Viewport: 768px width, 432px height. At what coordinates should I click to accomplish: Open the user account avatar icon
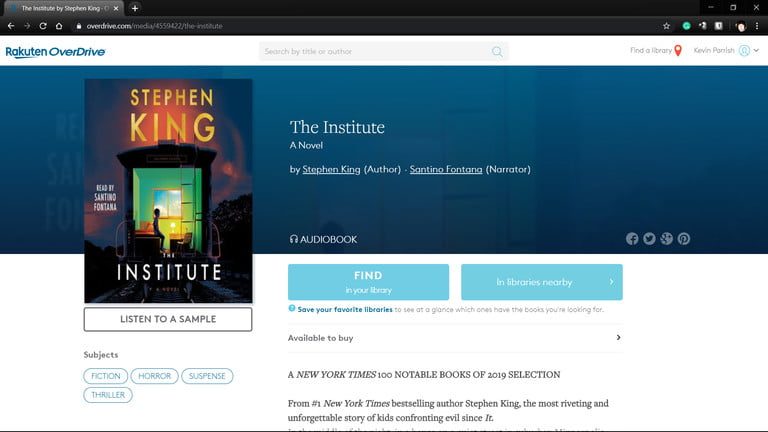(x=744, y=50)
